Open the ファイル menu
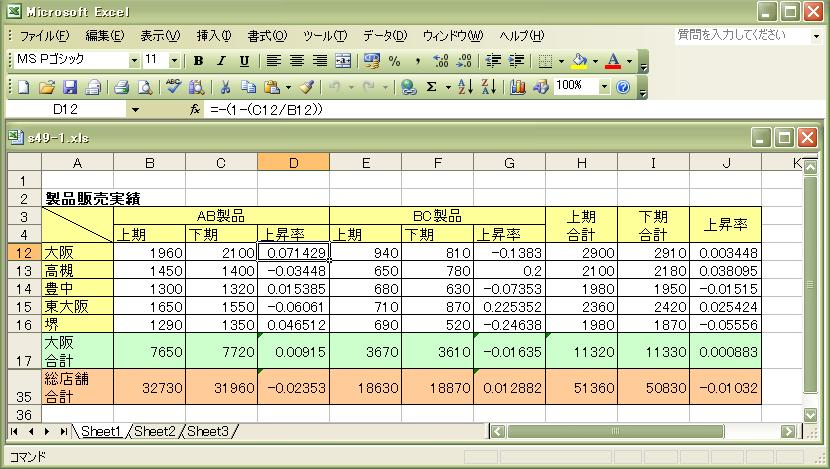The height and width of the screenshot is (469, 830). click(44, 35)
